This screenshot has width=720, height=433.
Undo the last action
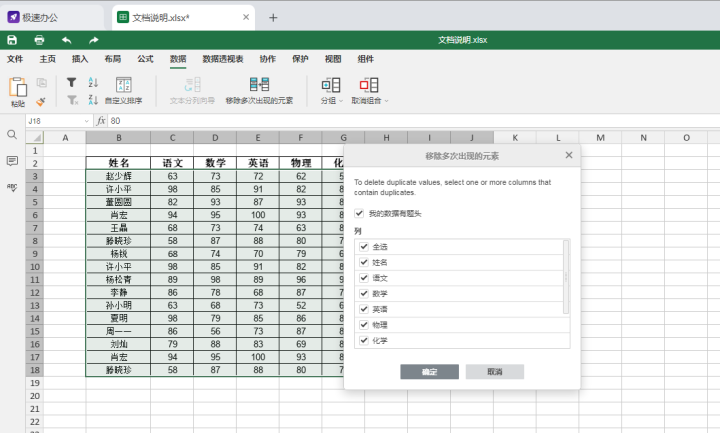pos(67,40)
